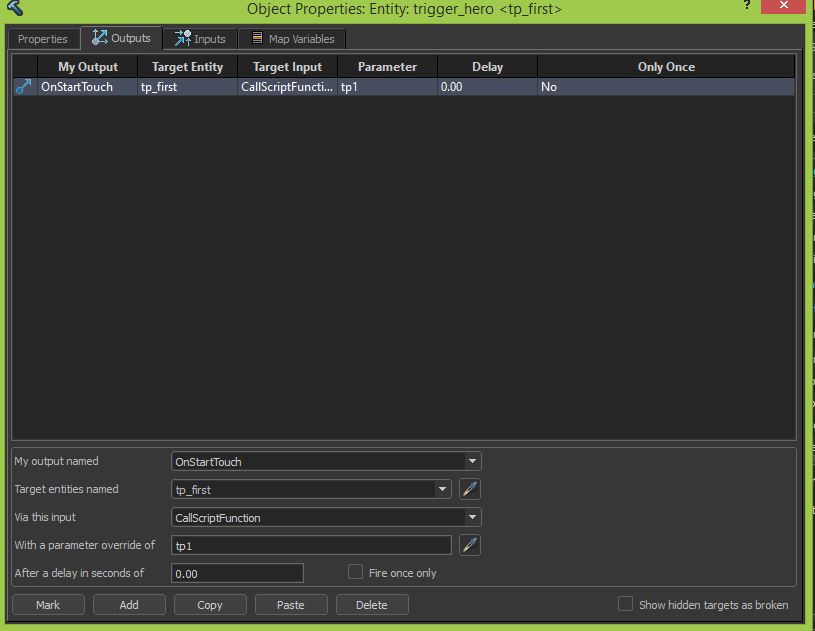The image size is (815, 631).
Task: Switch to the Properties tab
Action: coord(43,39)
